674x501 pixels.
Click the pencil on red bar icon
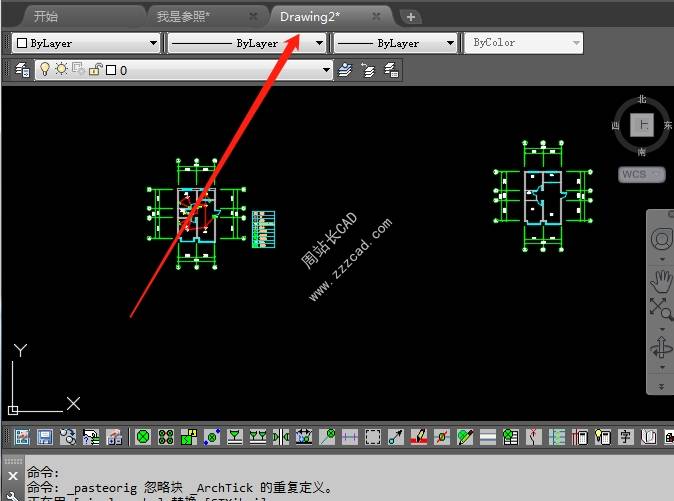coord(419,437)
